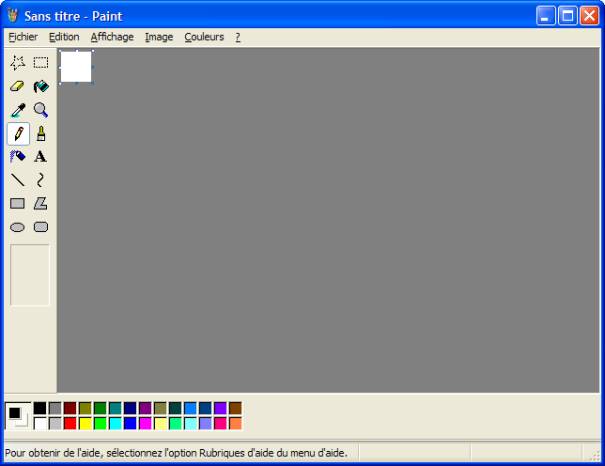Pick the dark gray color swatch

point(55,408)
